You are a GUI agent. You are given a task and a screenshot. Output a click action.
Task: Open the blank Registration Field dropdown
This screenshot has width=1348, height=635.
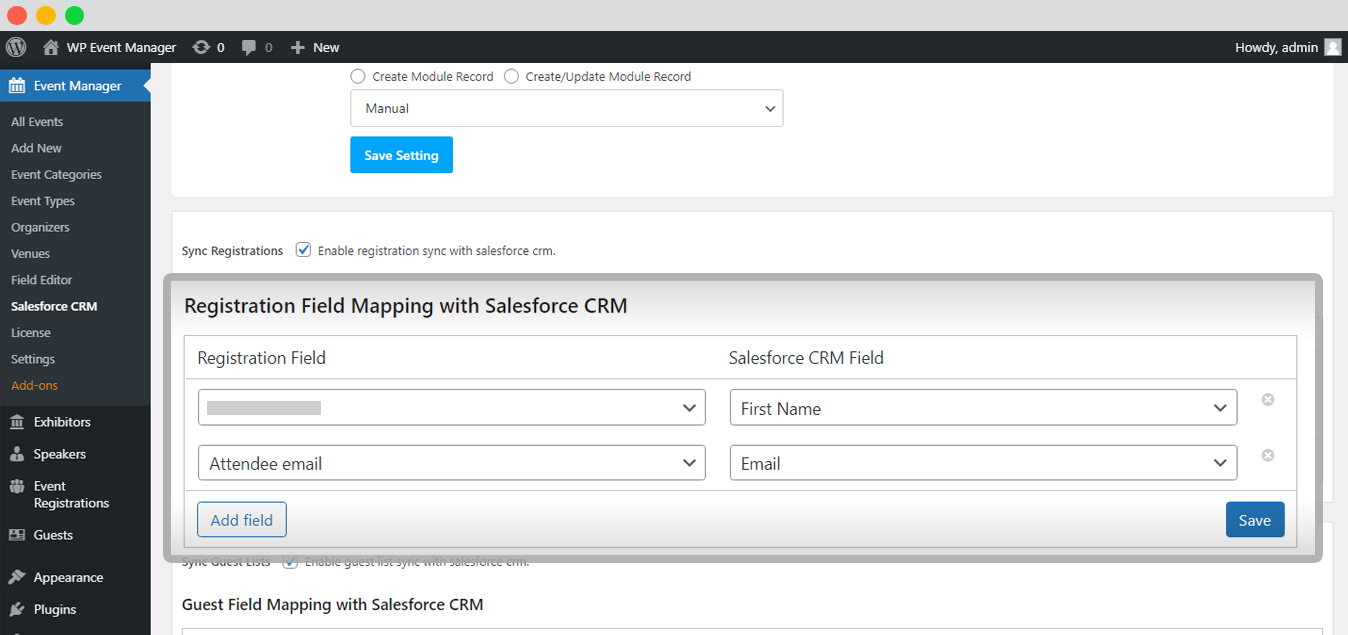point(452,408)
